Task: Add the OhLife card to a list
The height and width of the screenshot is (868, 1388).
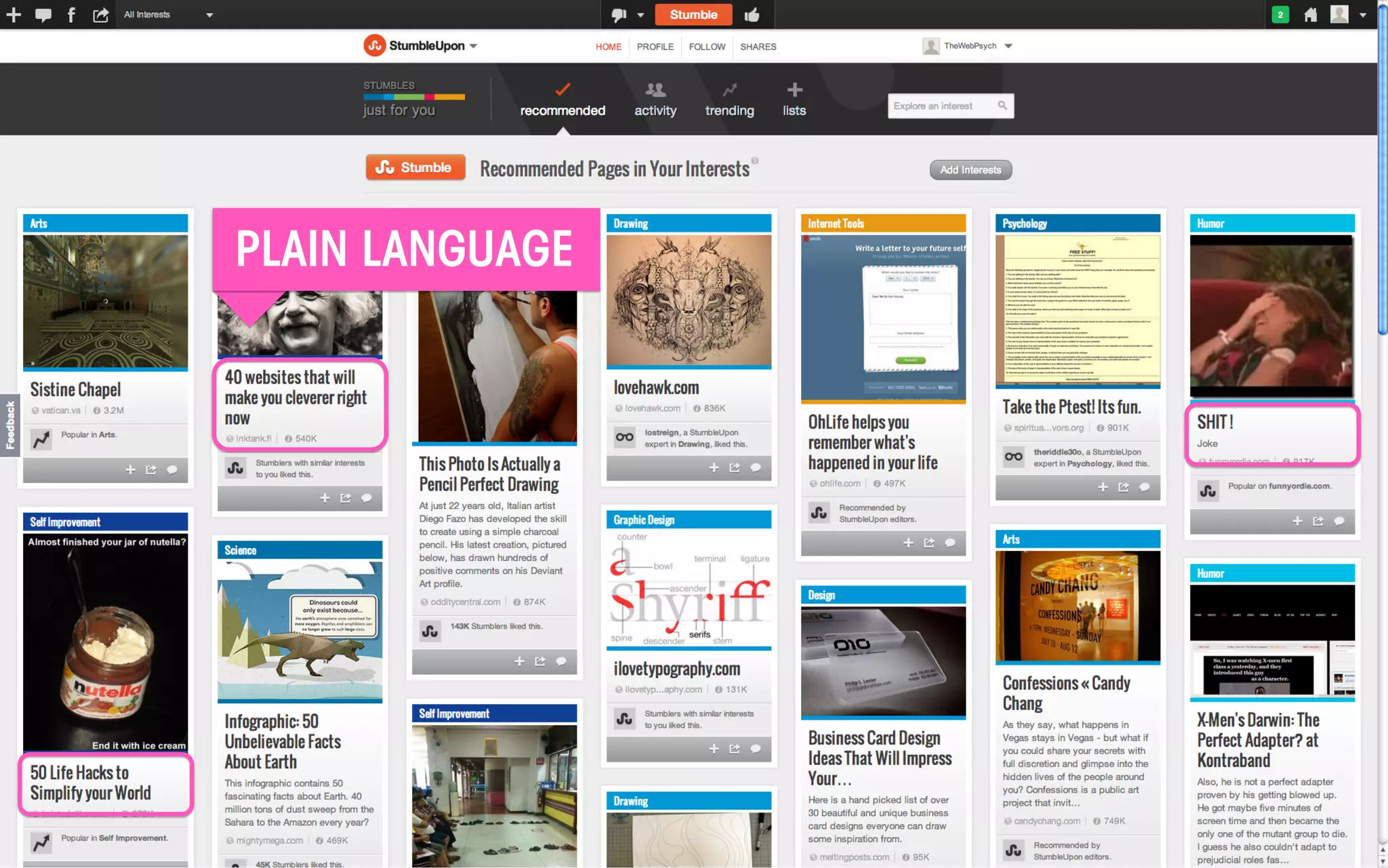Action: (x=908, y=543)
